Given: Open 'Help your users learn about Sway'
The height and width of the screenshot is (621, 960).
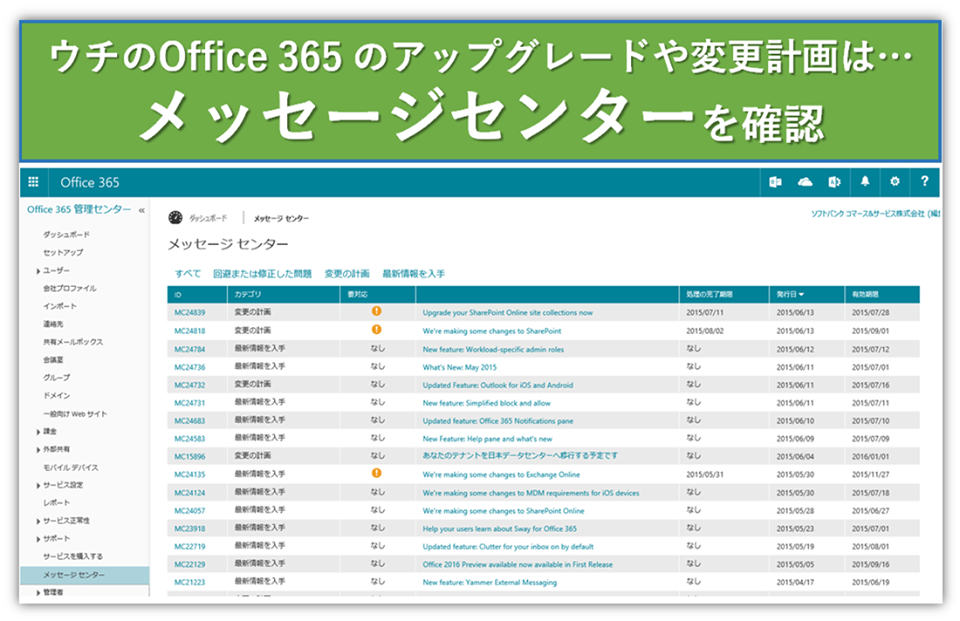Looking at the screenshot, I should coord(500,529).
